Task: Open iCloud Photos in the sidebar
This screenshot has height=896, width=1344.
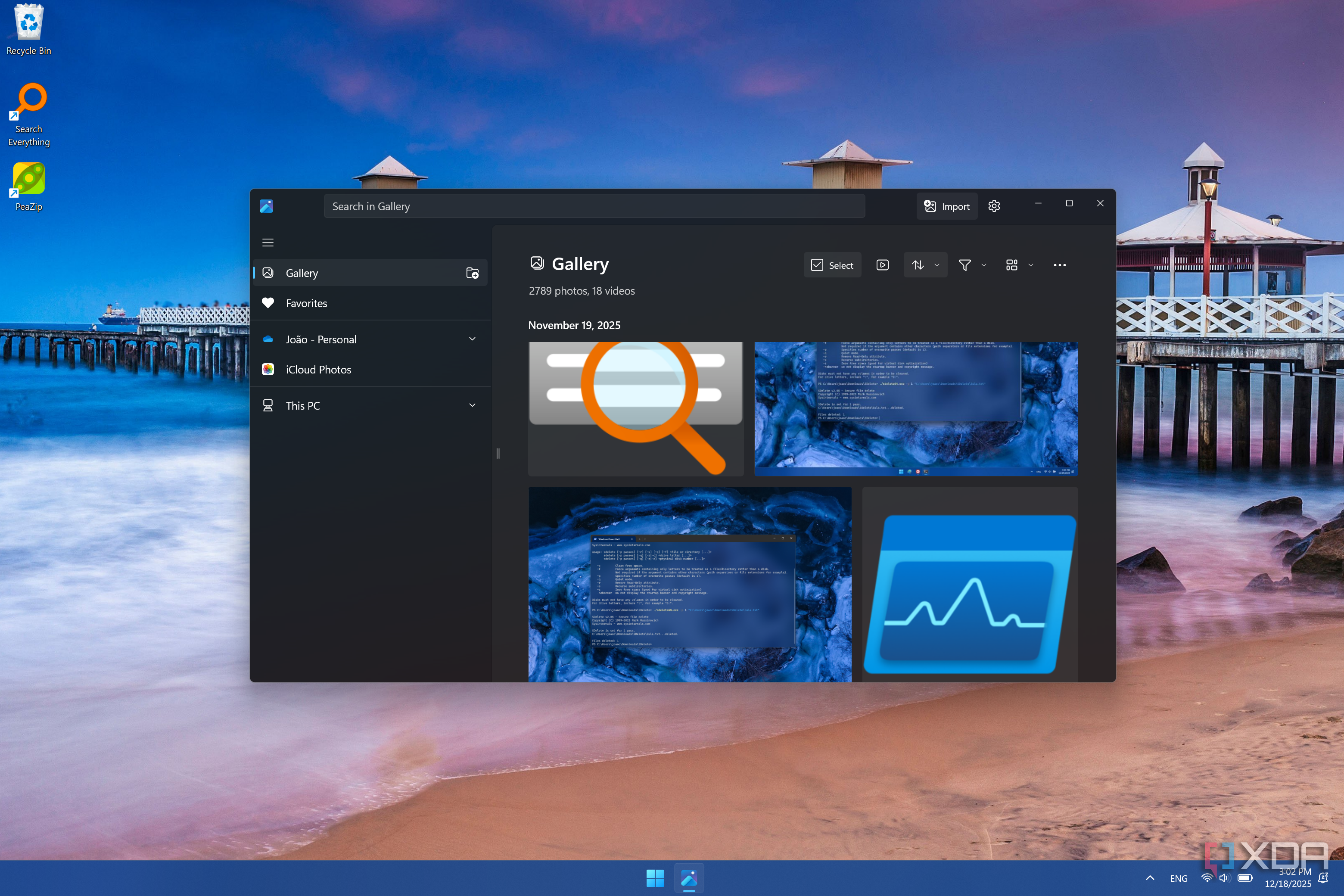Action: point(318,370)
